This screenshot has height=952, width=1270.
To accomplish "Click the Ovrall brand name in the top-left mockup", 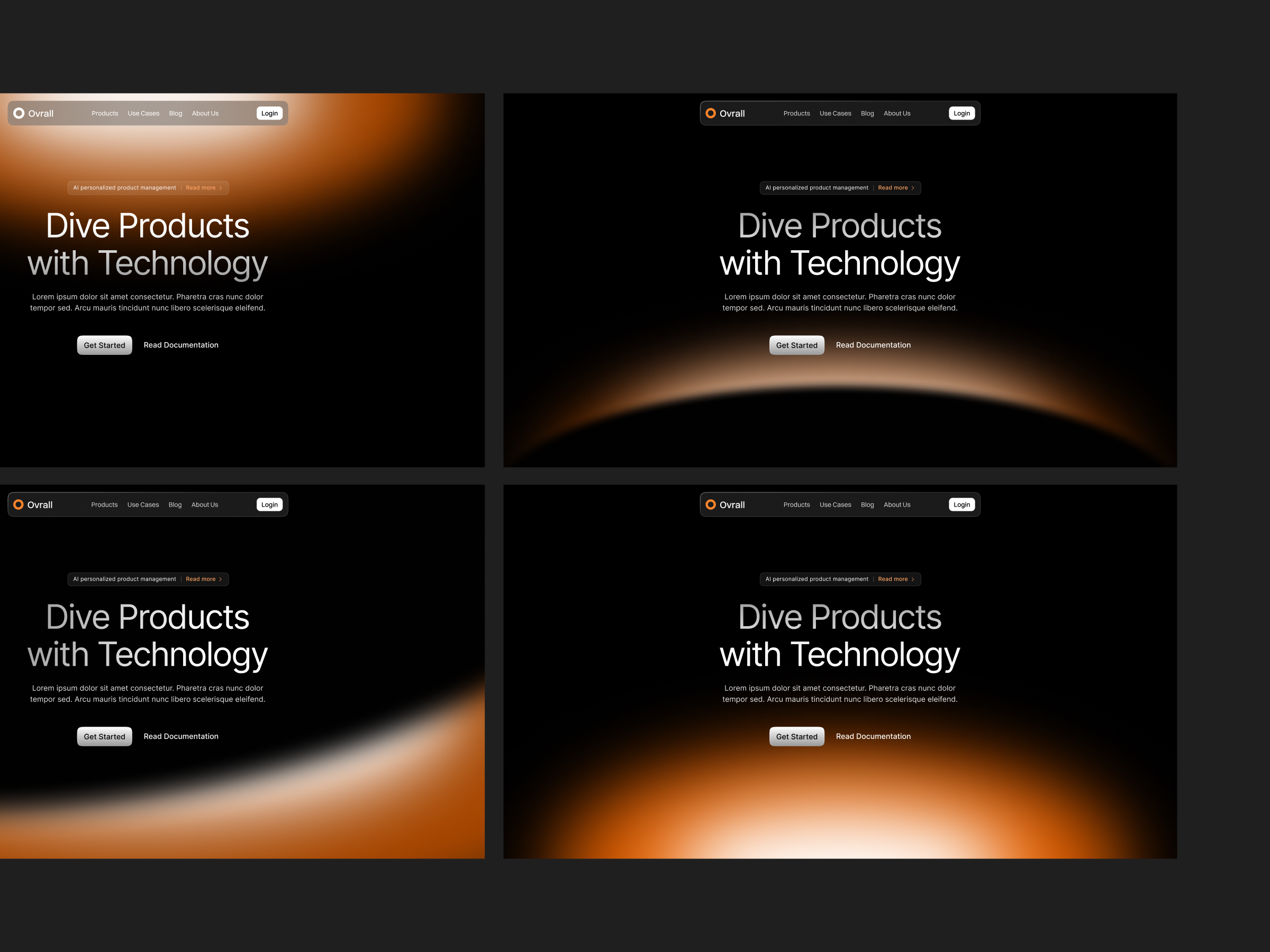I will 41,114.
